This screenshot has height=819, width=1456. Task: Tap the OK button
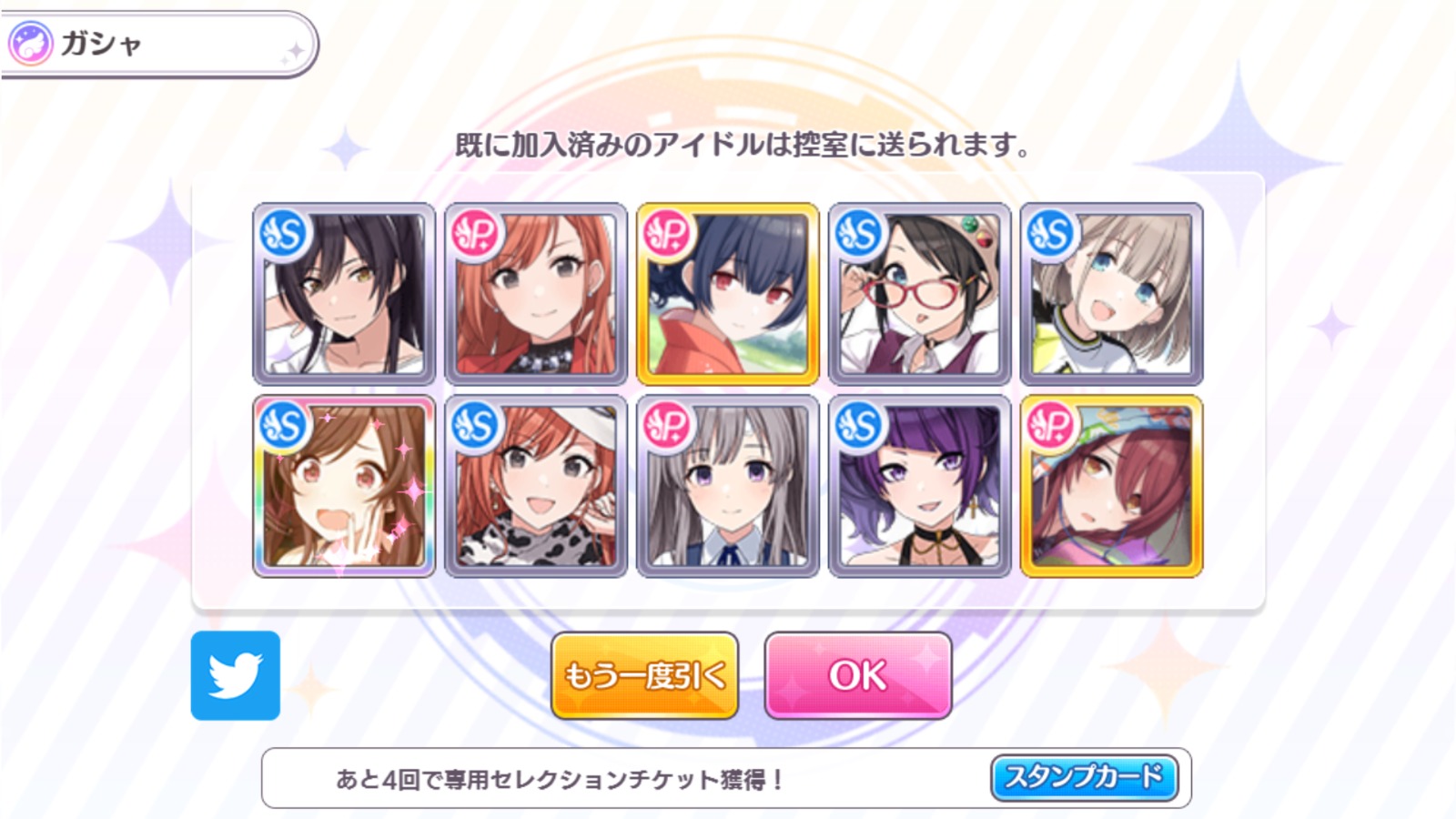click(858, 676)
